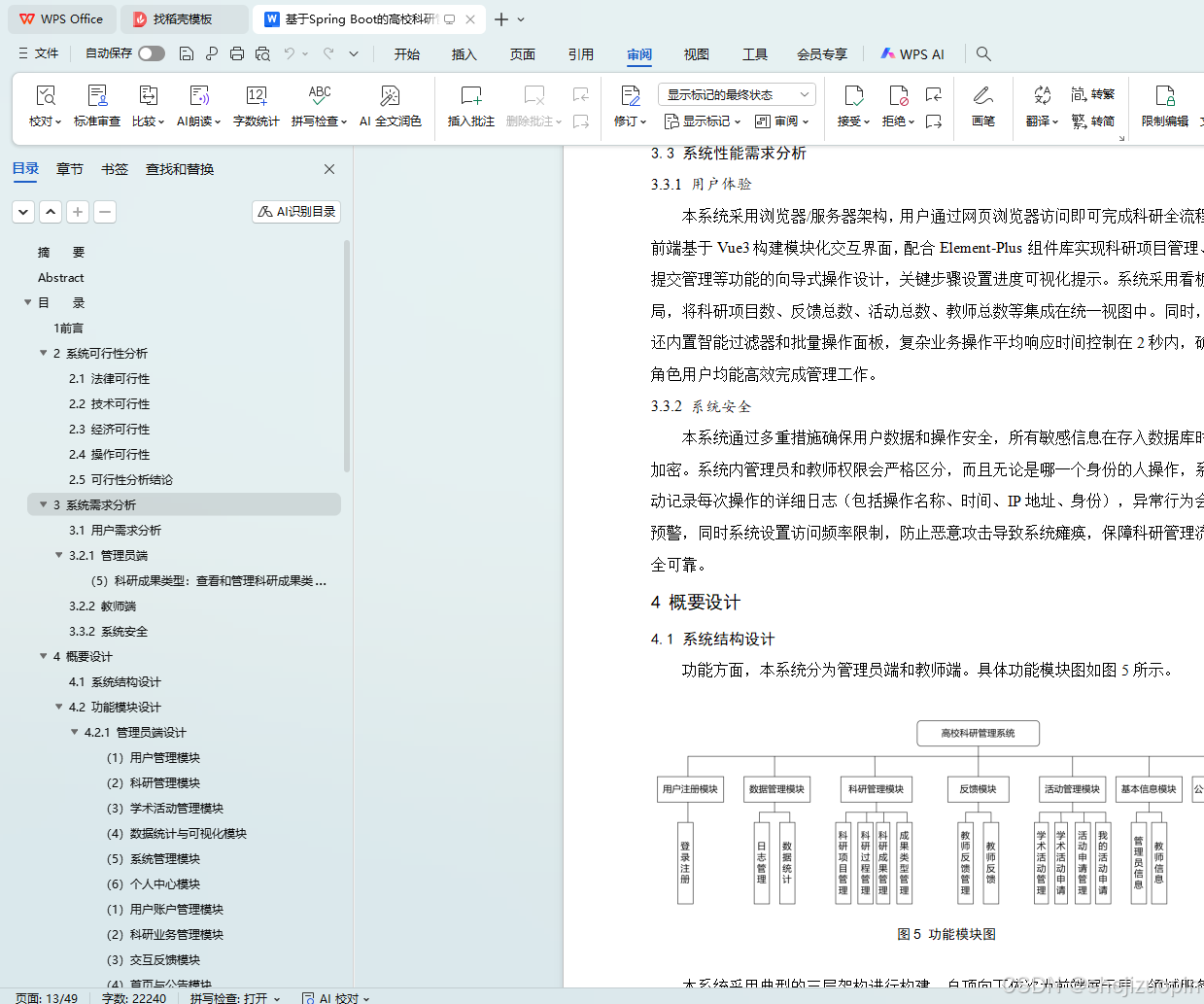Toggle the 自动保存 auto-save switch

click(x=152, y=53)
